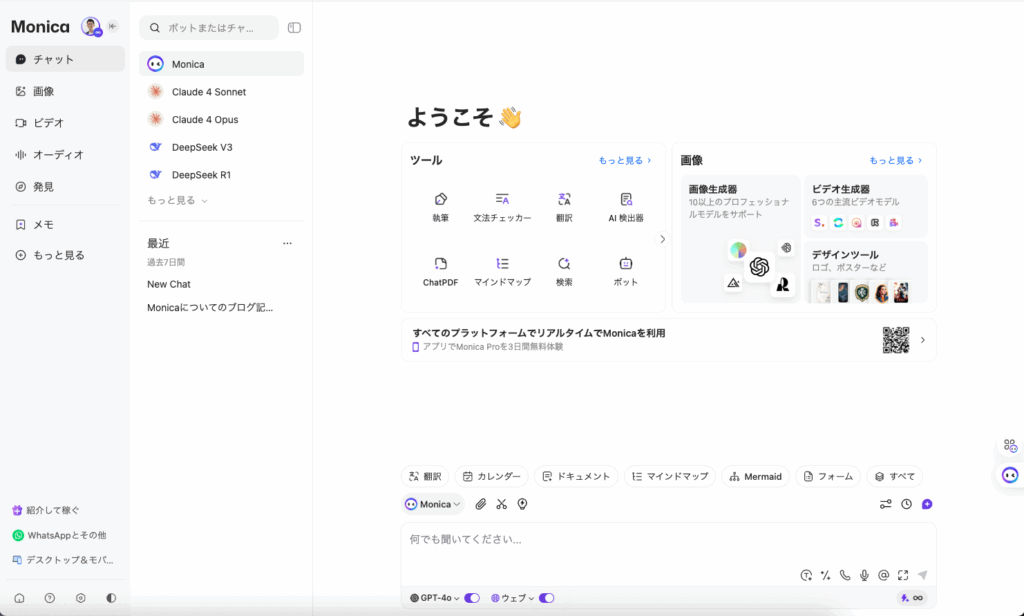
Task: Click the 翻訳 quick action chip
Action: point(425,476)
